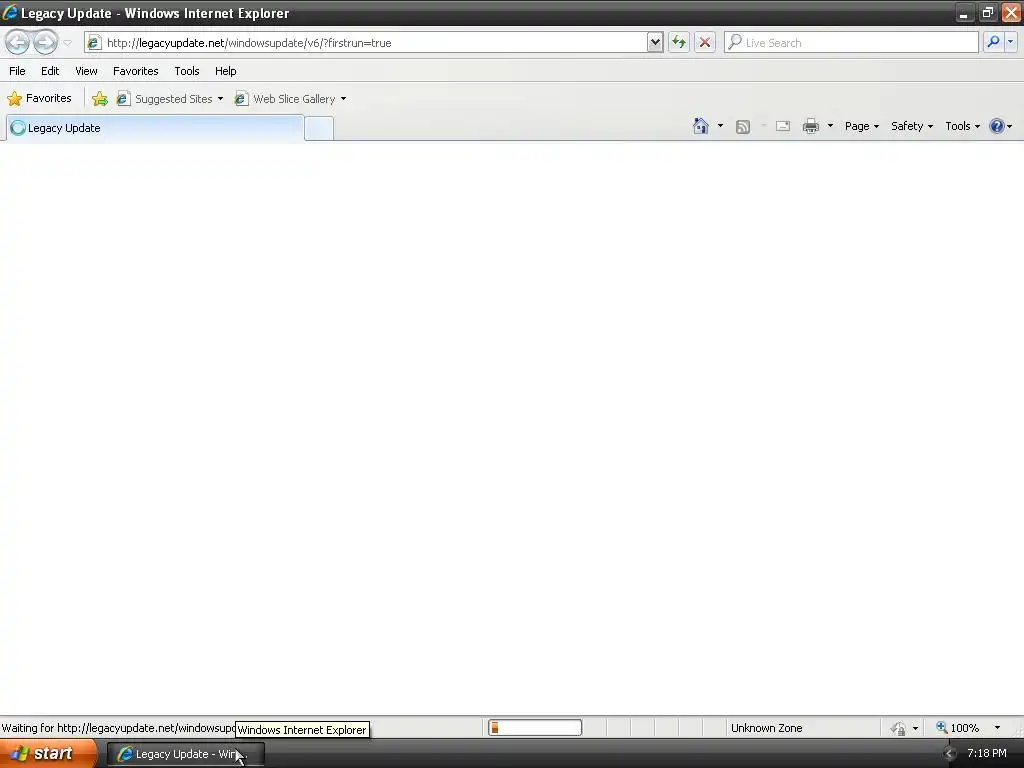Screen dimensions: 1024x768
Task: Click the RSS feeds icon
Action: pyautogui.click(x=743, y=127)
